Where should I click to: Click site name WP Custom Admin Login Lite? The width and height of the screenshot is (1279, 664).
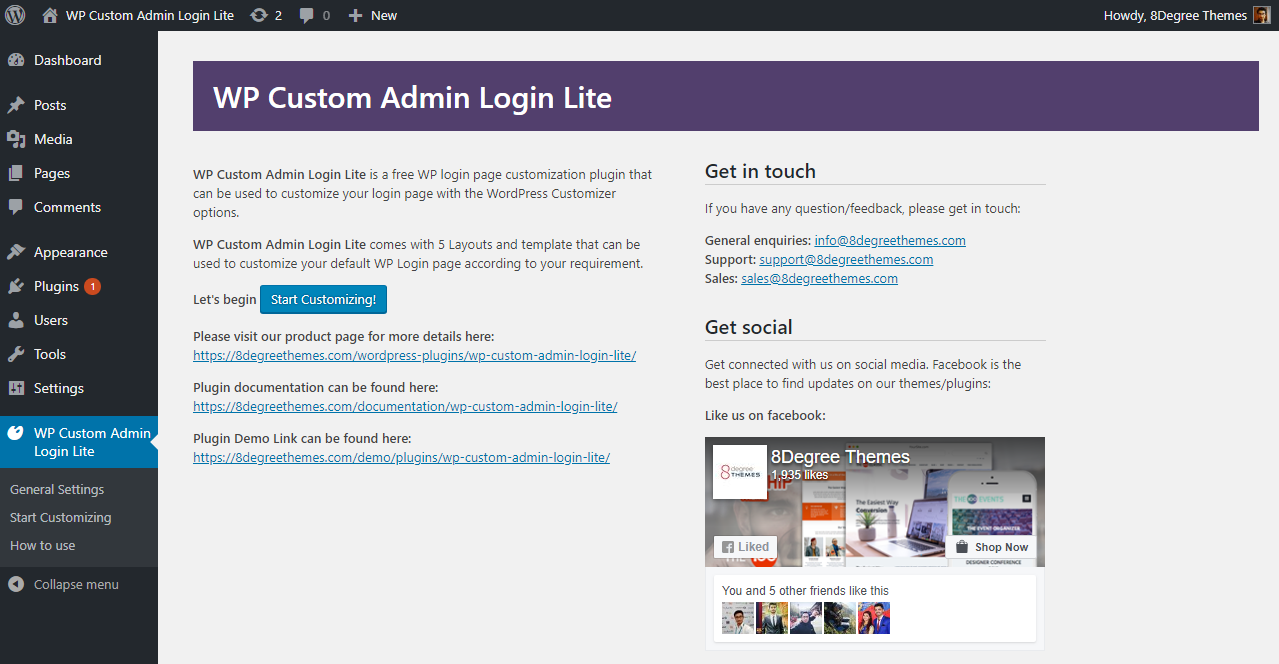(x=150, y=15)
